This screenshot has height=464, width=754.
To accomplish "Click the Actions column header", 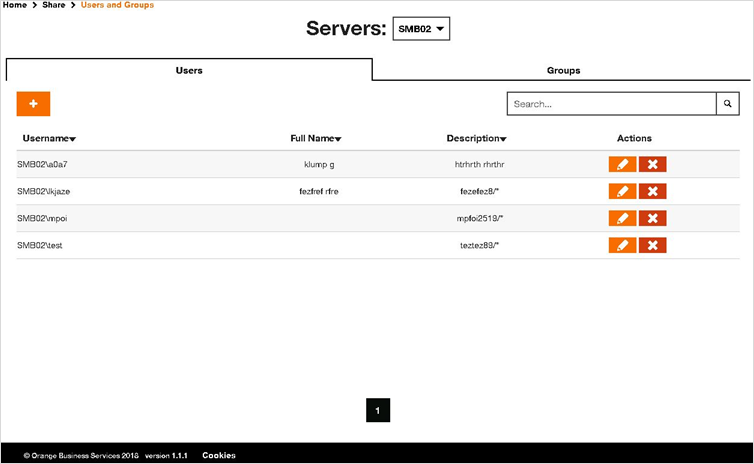I will click(634, 138).
